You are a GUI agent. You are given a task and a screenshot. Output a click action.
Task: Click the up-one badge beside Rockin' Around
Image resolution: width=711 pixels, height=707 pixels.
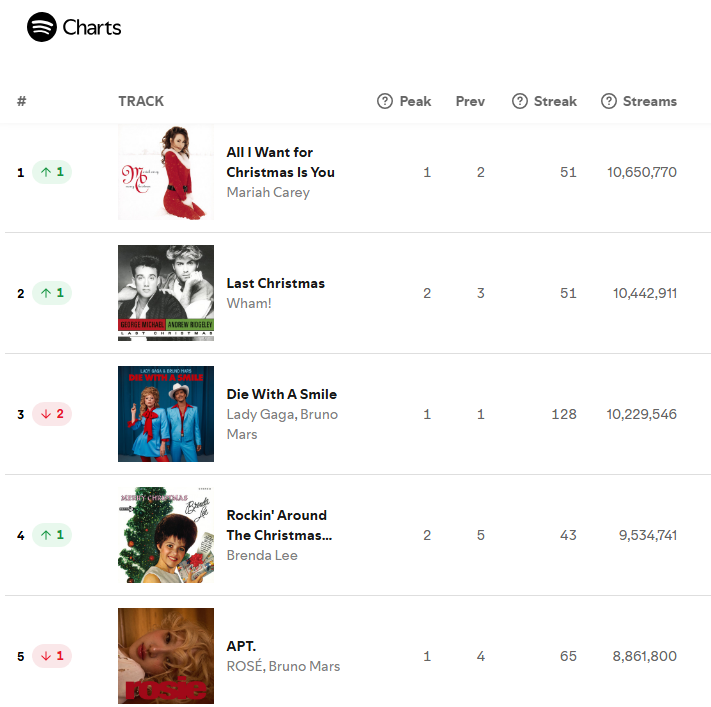tap(52, 535)
